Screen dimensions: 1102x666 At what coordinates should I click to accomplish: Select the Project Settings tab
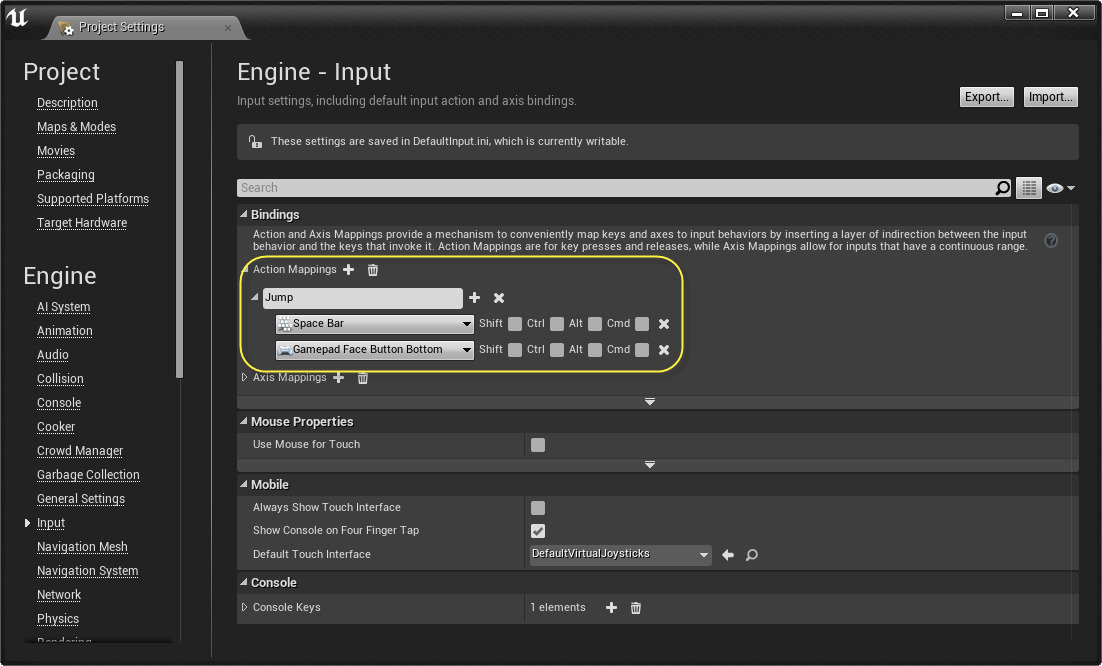point(122,27)
